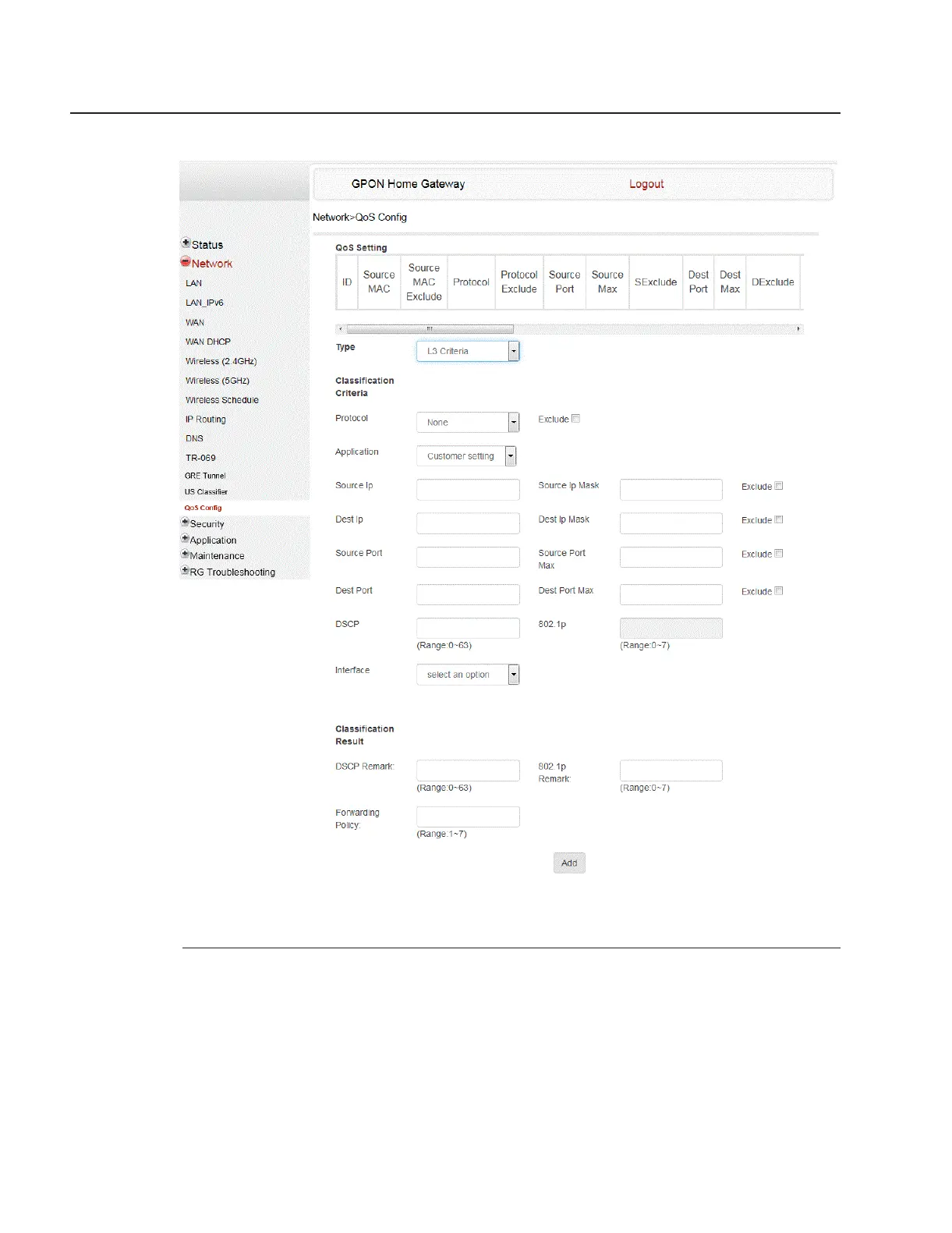Viewport: 952px width, 1233px height.
Task: Open the Protocol dropdown set to None
Action: coord(468,422)
